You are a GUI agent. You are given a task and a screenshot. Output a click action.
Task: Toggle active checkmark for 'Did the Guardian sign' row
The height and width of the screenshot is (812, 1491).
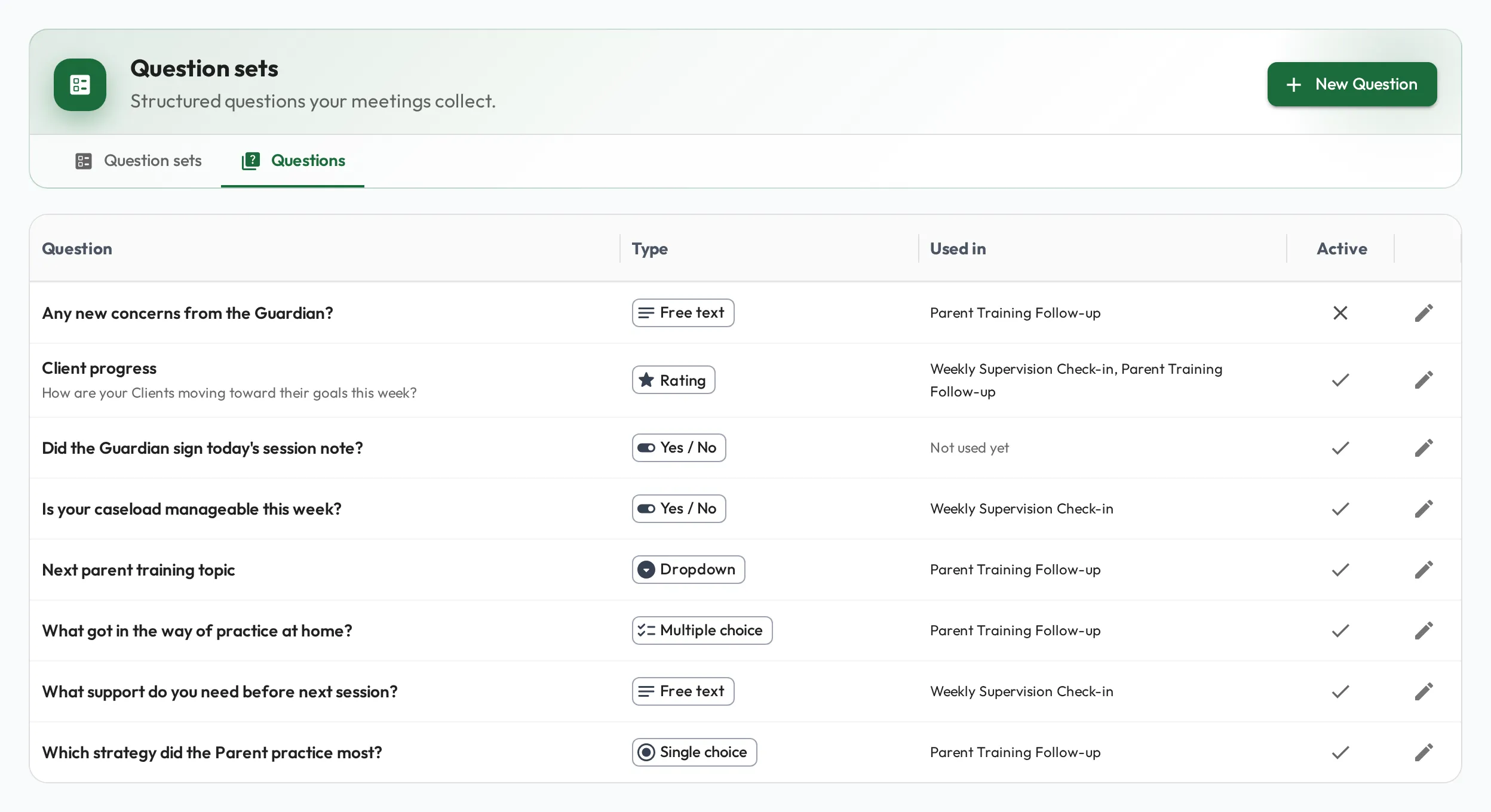point(1340,448)
